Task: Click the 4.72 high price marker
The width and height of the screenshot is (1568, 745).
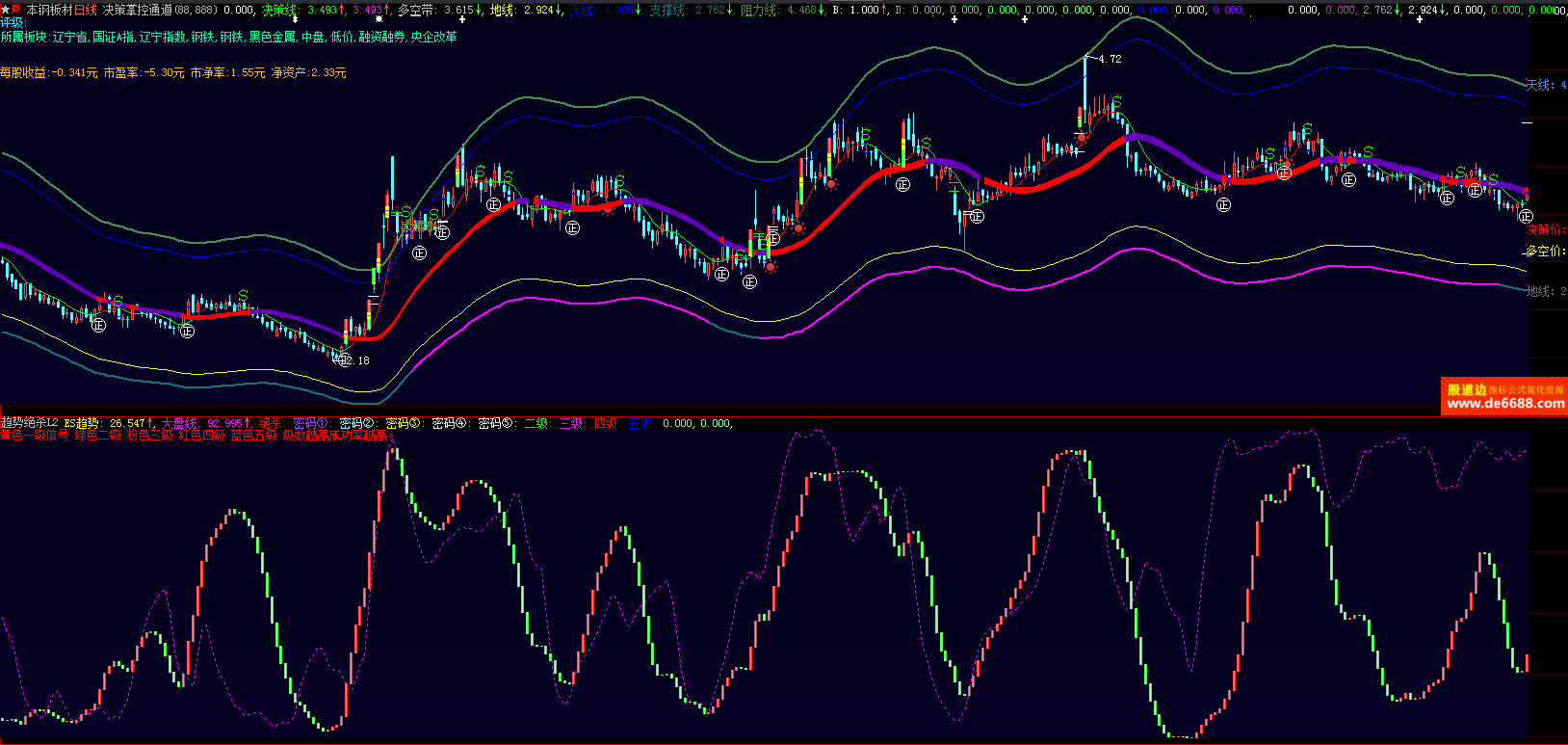Action: tap(1109, 59)
